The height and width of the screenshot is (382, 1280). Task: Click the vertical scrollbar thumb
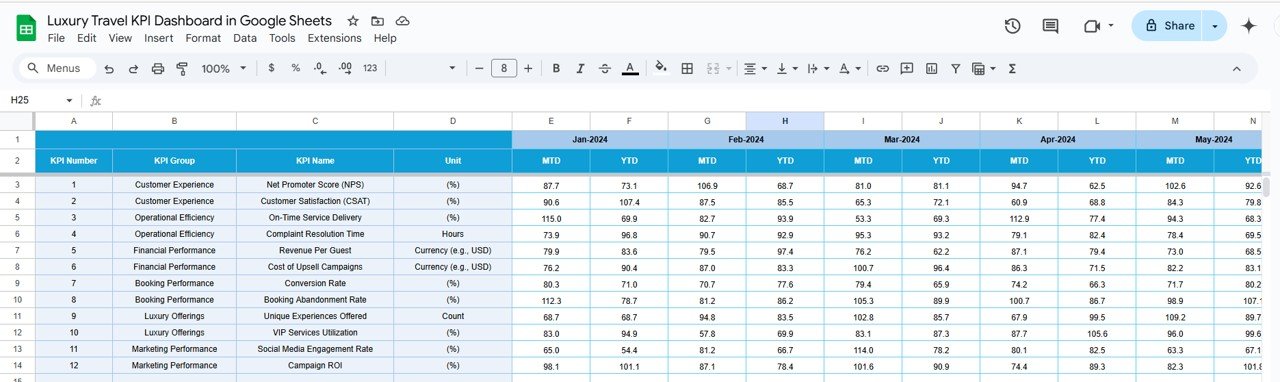[x=1267, y=188]
